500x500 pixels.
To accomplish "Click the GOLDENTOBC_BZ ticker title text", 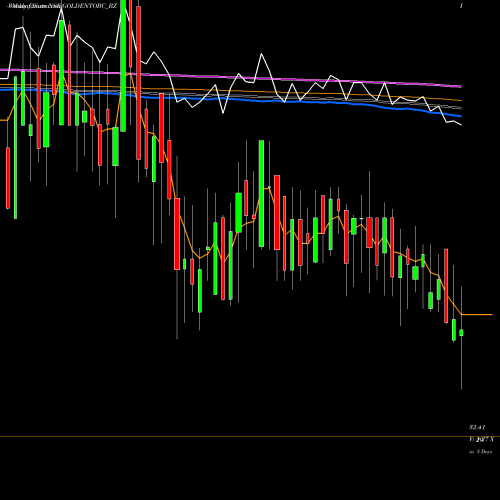I will (x=90, y=6).
